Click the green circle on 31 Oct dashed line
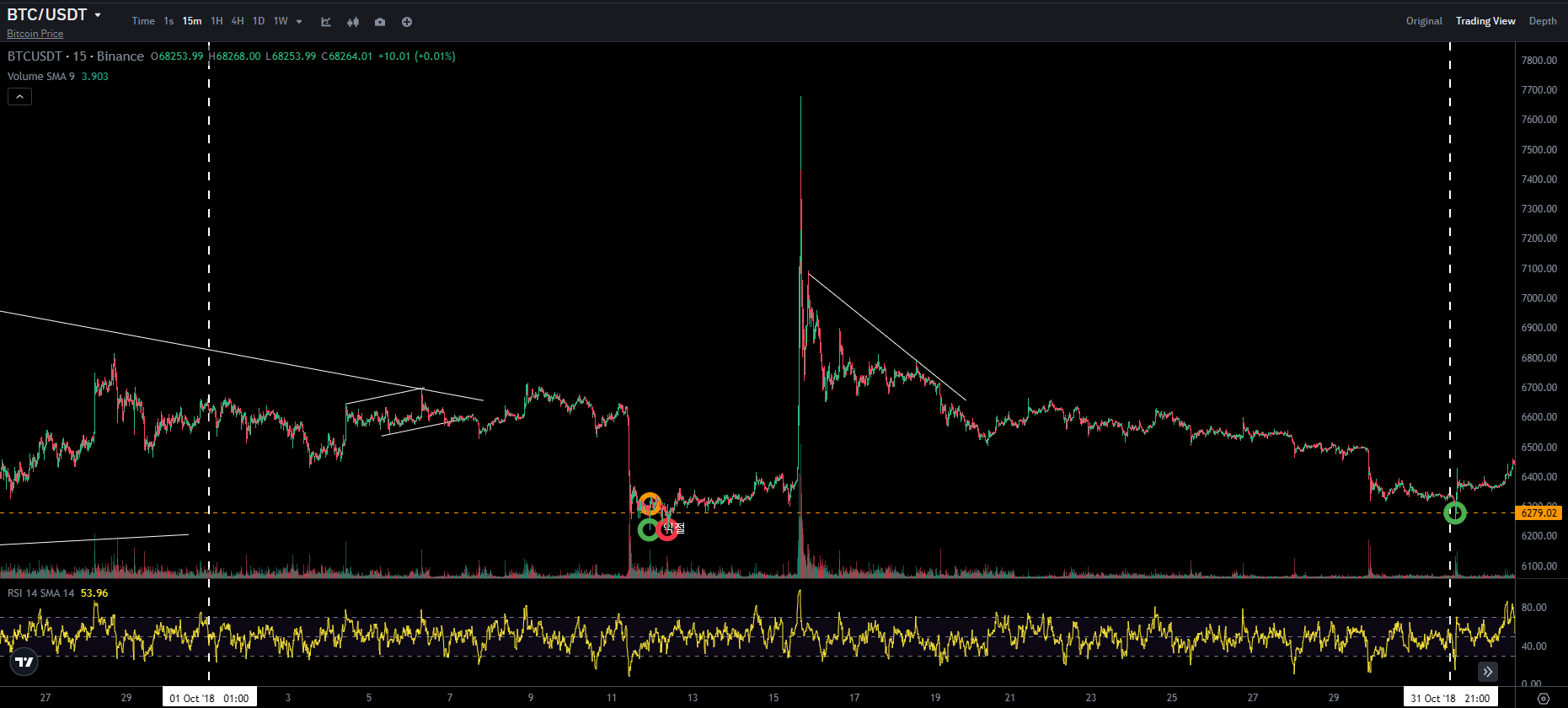The height and width of the screenshot is (708, 1568). point(1455,512)
